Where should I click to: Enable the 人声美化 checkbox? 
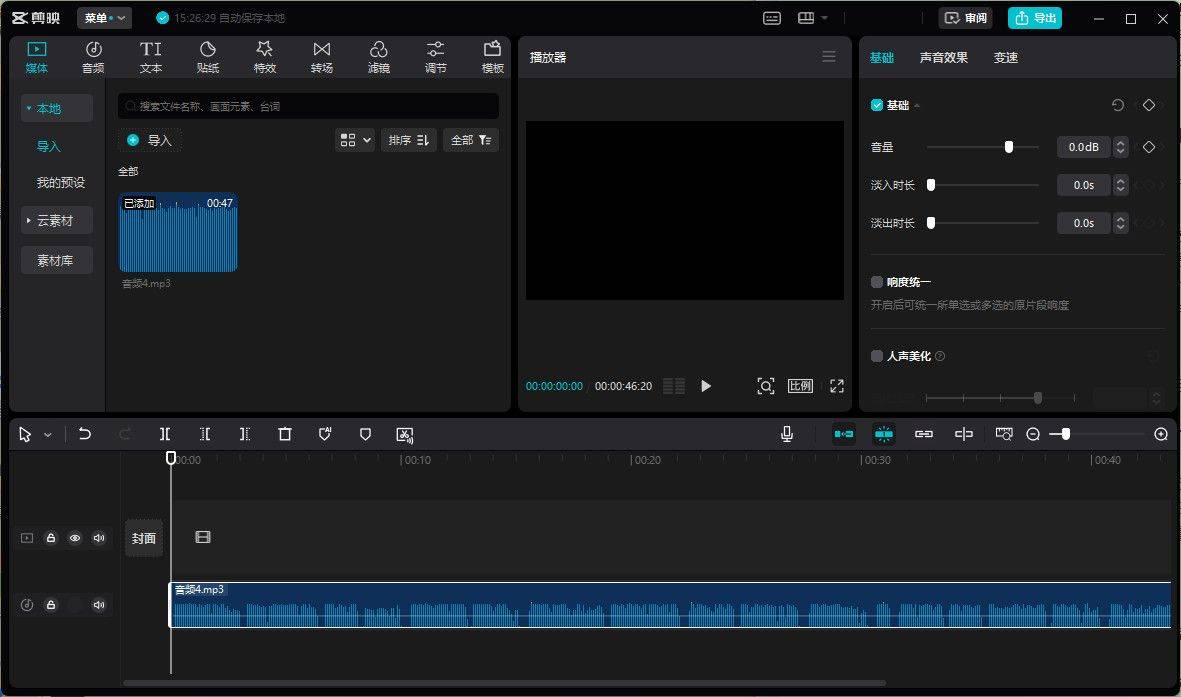(x=877, y=356)
